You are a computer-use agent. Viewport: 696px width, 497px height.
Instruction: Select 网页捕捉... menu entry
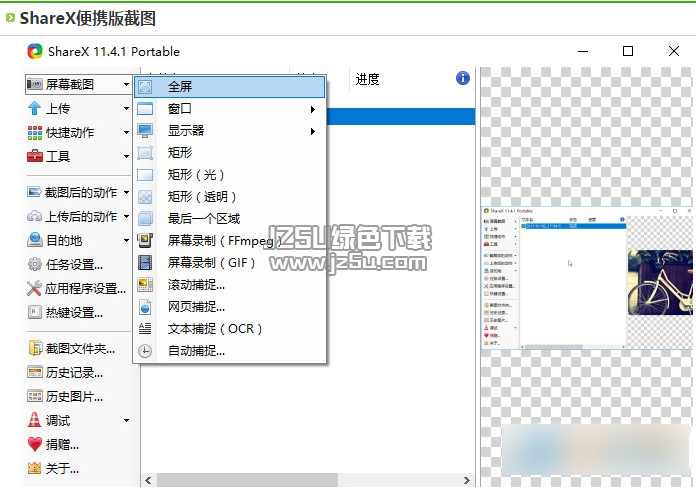point(230,307)
